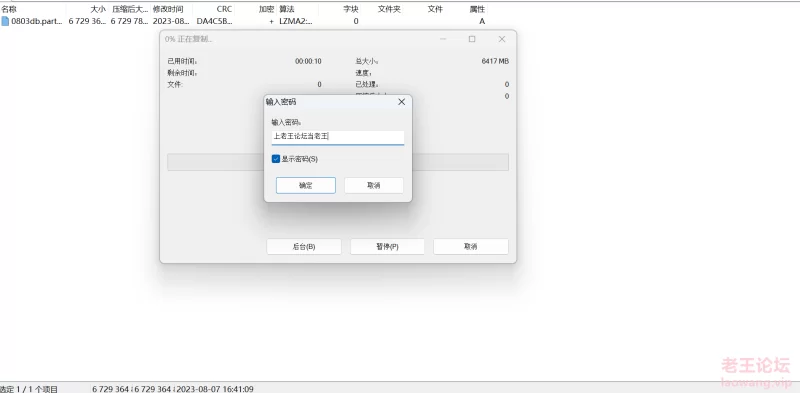
Task: Click the status bar date 2023-08-07 16:41:09
Action: [x=215, y=389]
